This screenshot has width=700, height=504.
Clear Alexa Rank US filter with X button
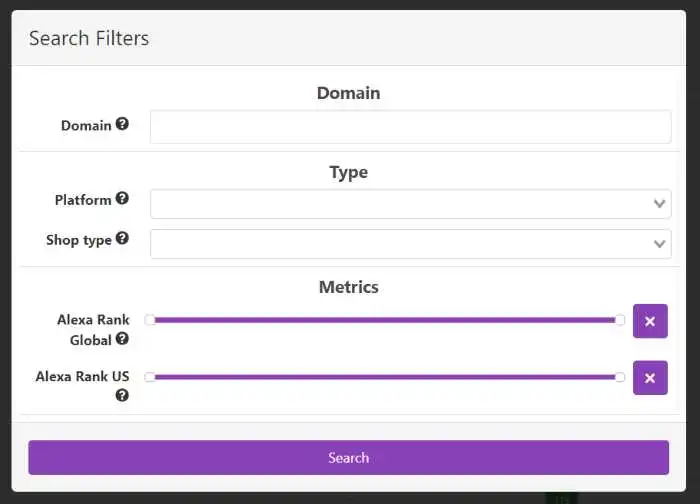pos(650,377)
